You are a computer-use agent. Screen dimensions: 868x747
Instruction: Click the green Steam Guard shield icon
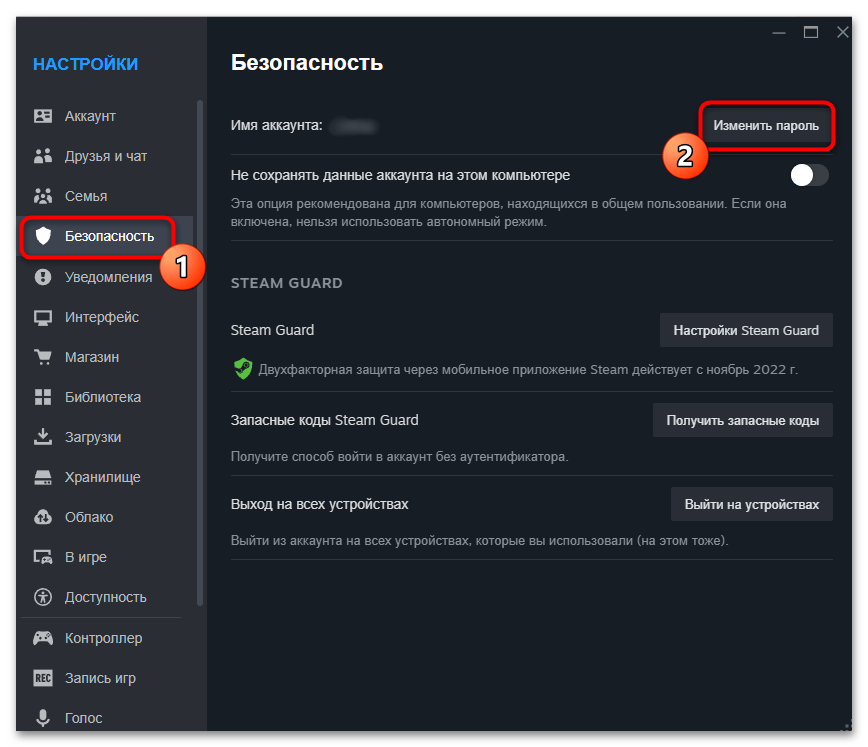click(x=242, y=369)
